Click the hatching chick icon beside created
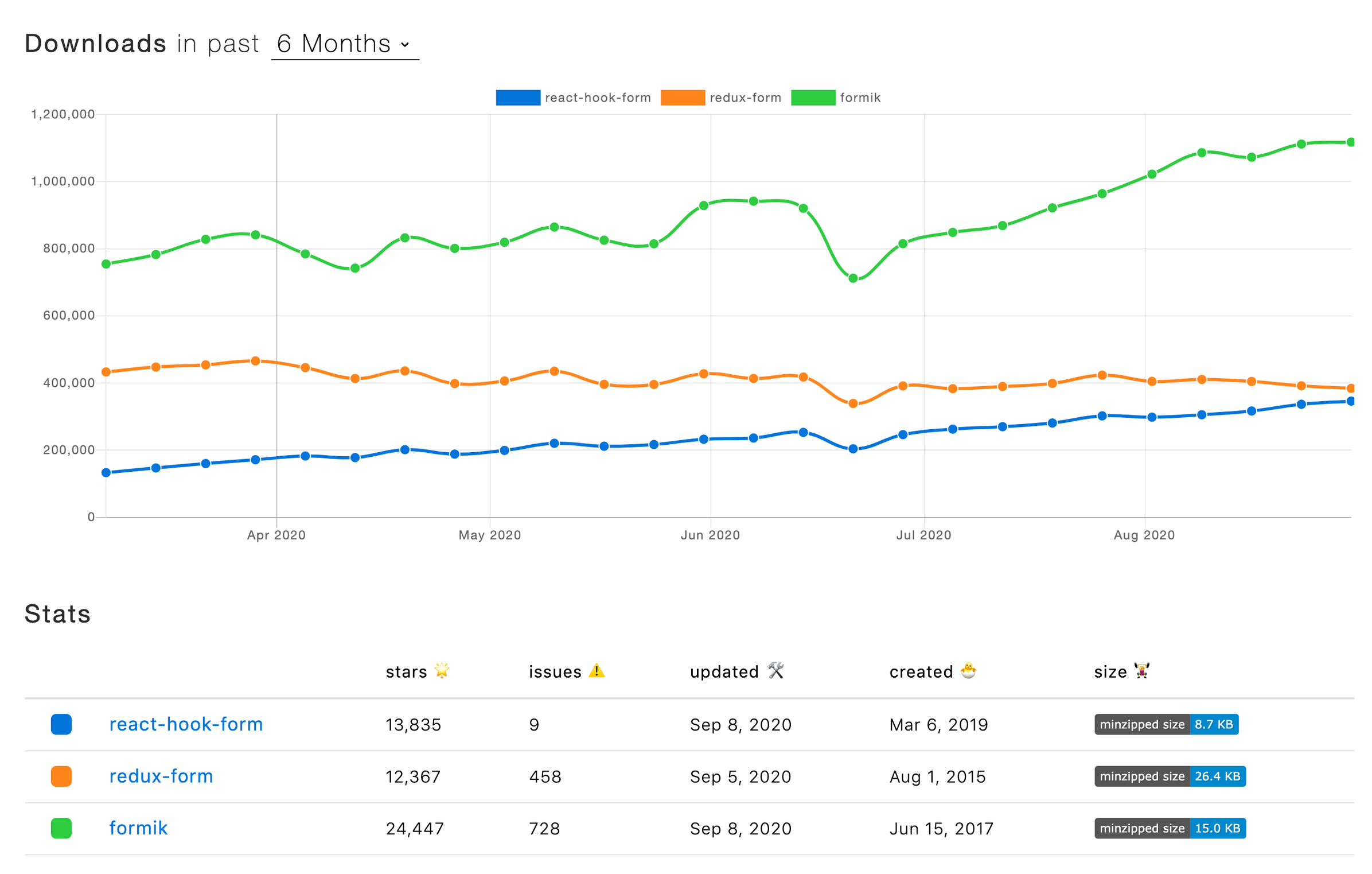The image size is (1372, 874). (x=968, y=670)
